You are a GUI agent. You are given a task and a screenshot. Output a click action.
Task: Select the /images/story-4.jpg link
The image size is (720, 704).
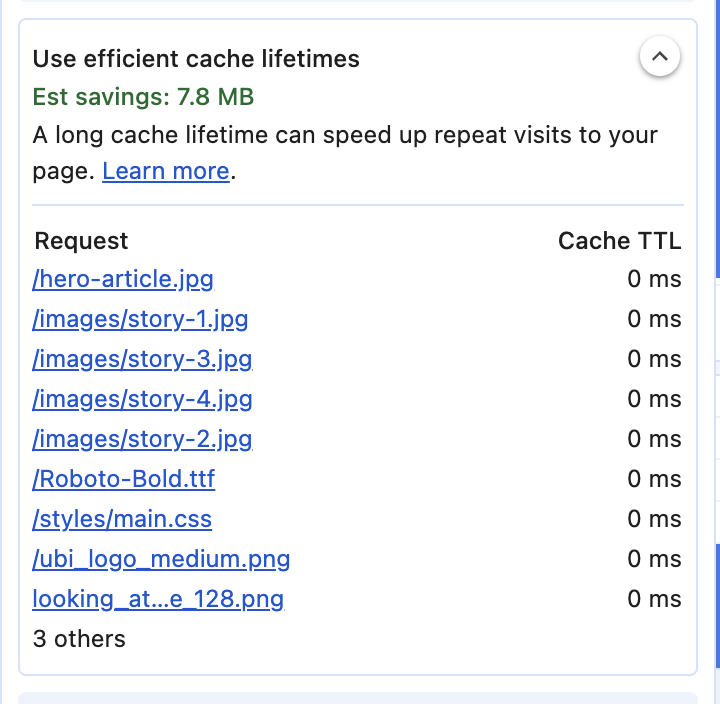click(x=142, y=399)
